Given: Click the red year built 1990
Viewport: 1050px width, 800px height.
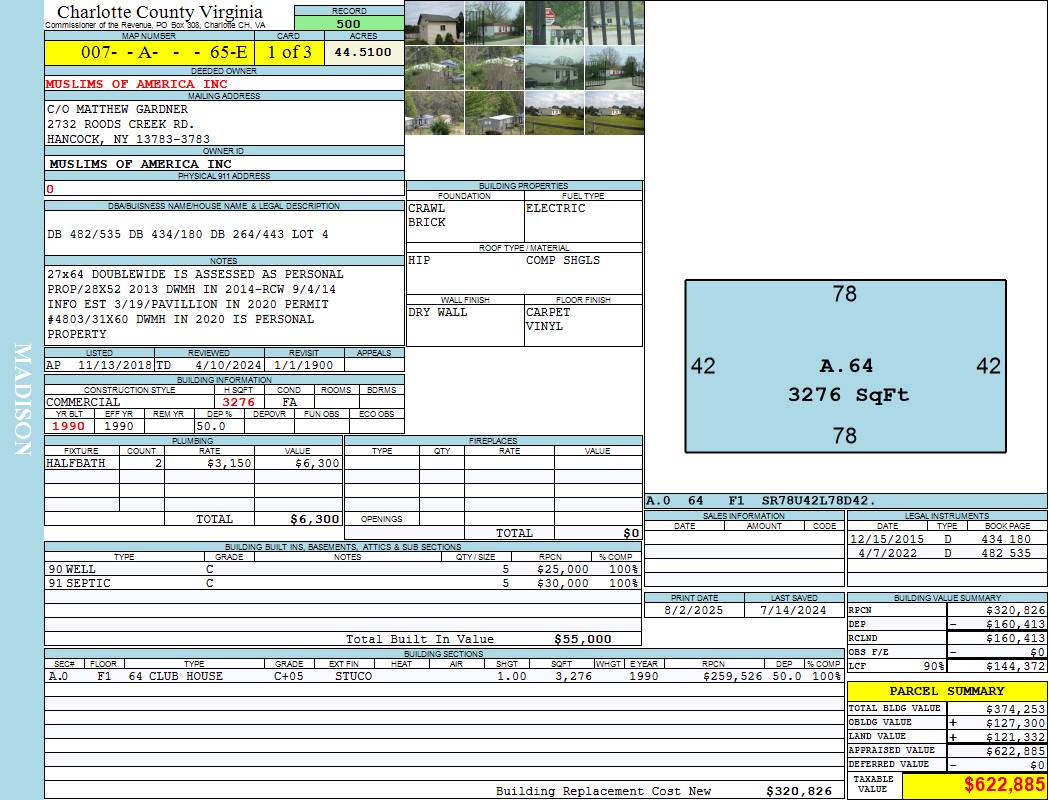Looking at the screenshot, I should [69, 426].
